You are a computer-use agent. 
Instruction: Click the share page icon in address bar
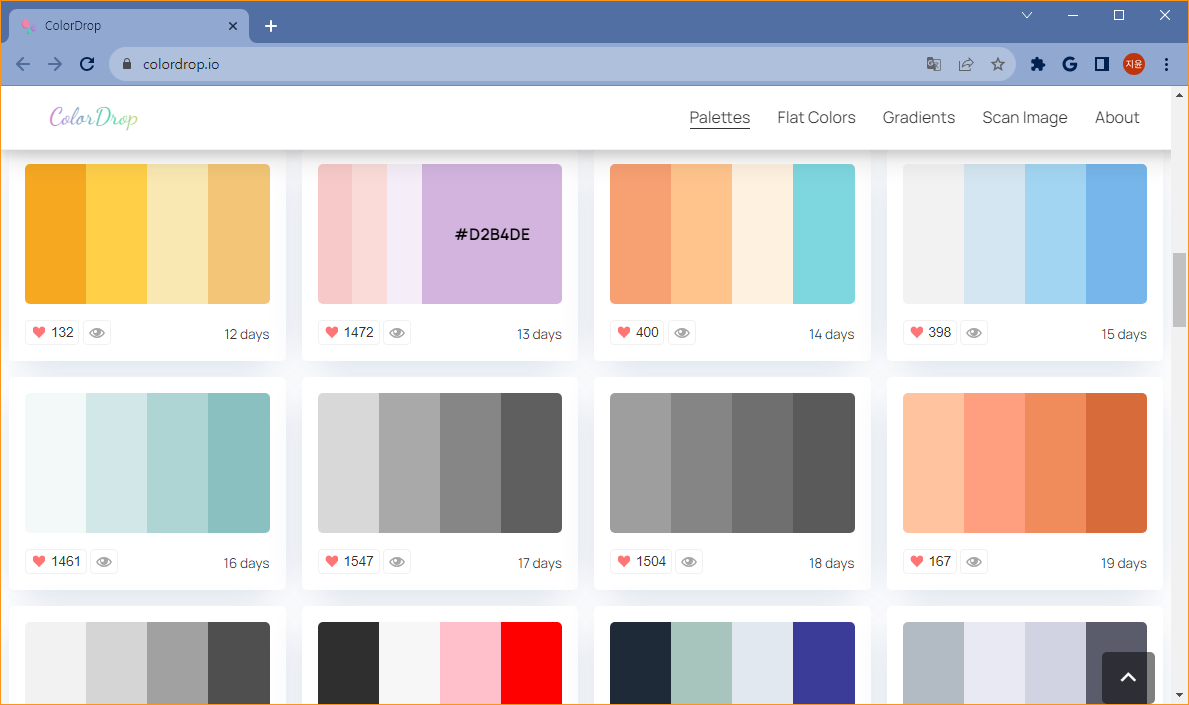point(965,64)
